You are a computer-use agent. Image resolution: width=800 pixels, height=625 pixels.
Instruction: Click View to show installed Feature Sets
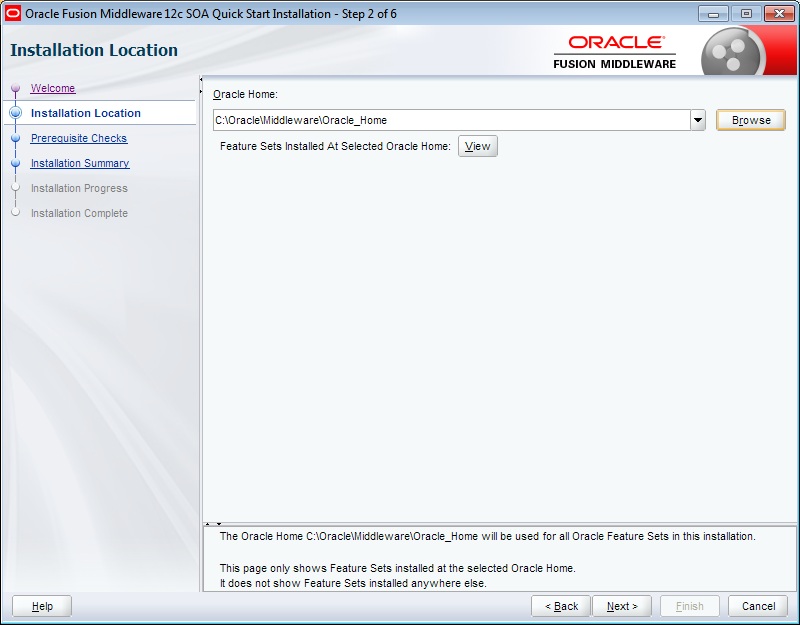tap(477, 145)
